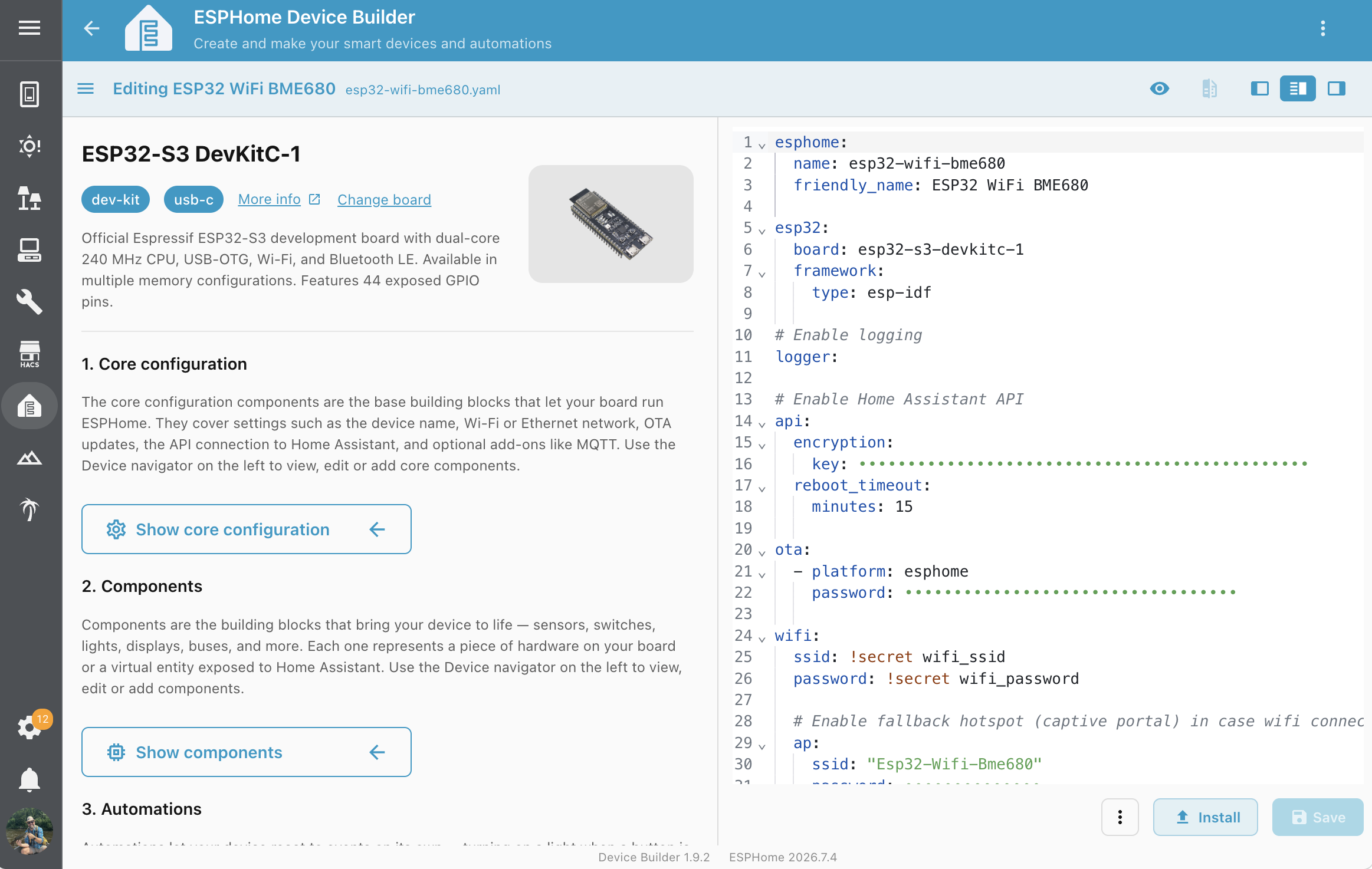Click Change board link
Image resolution: width=1372 pixels, height=869 pixels.
[384, 200]
